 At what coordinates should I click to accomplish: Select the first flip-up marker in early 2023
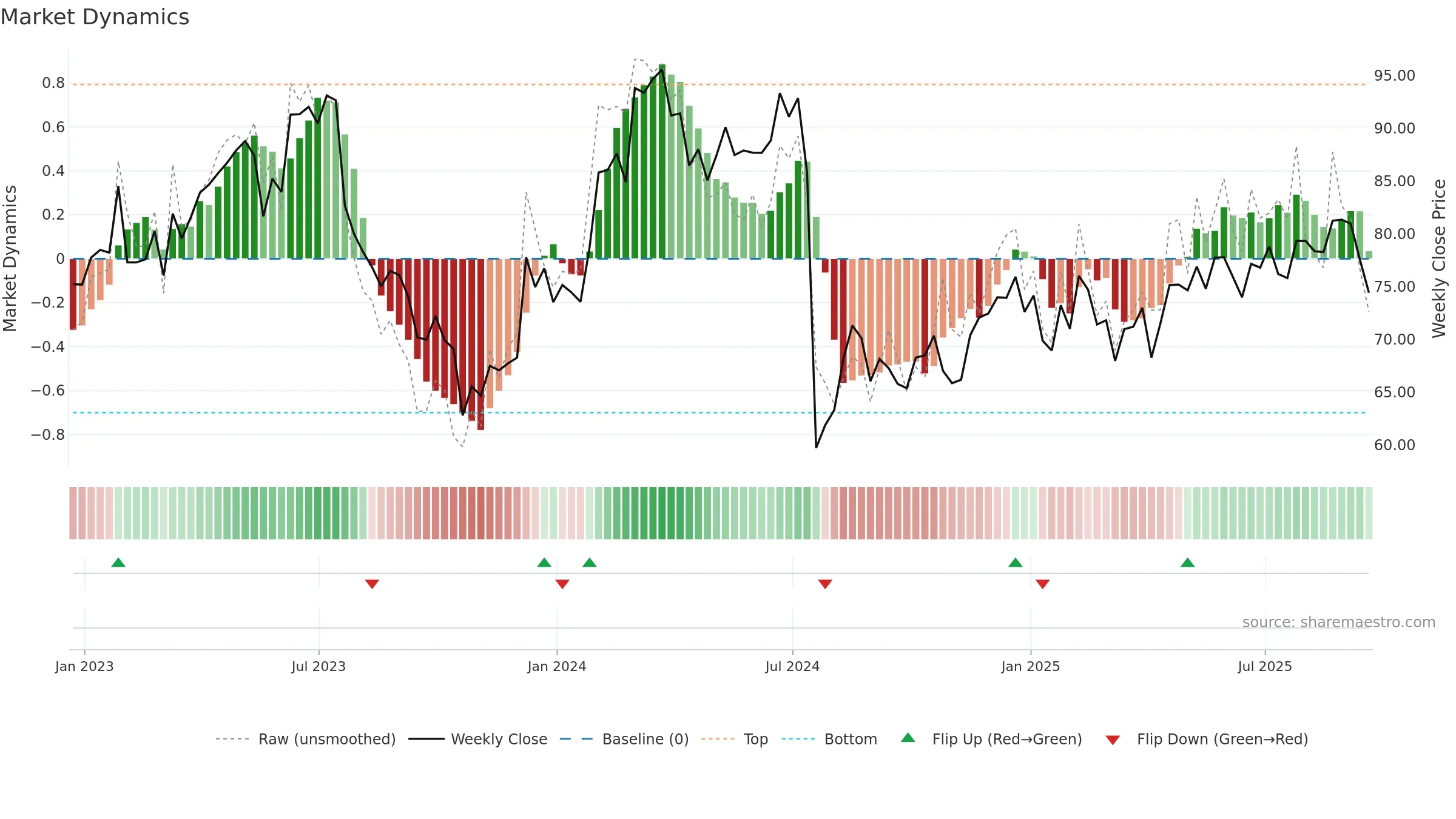tap(118, 562)
